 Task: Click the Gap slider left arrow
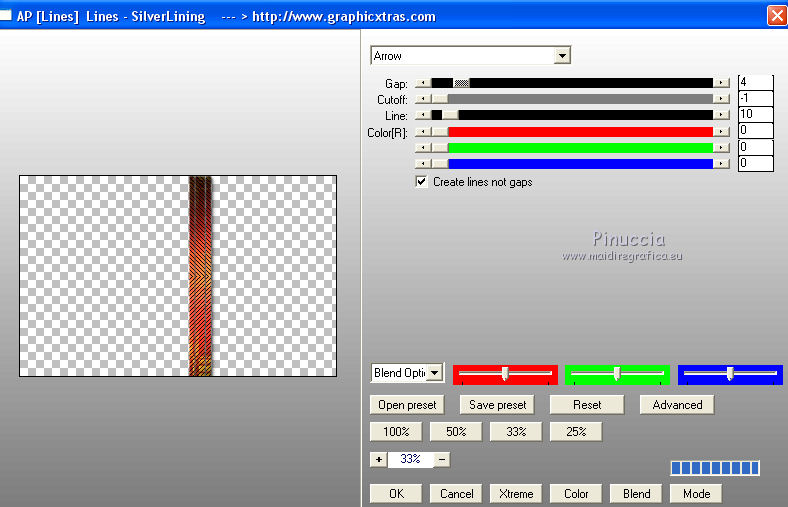423,83
